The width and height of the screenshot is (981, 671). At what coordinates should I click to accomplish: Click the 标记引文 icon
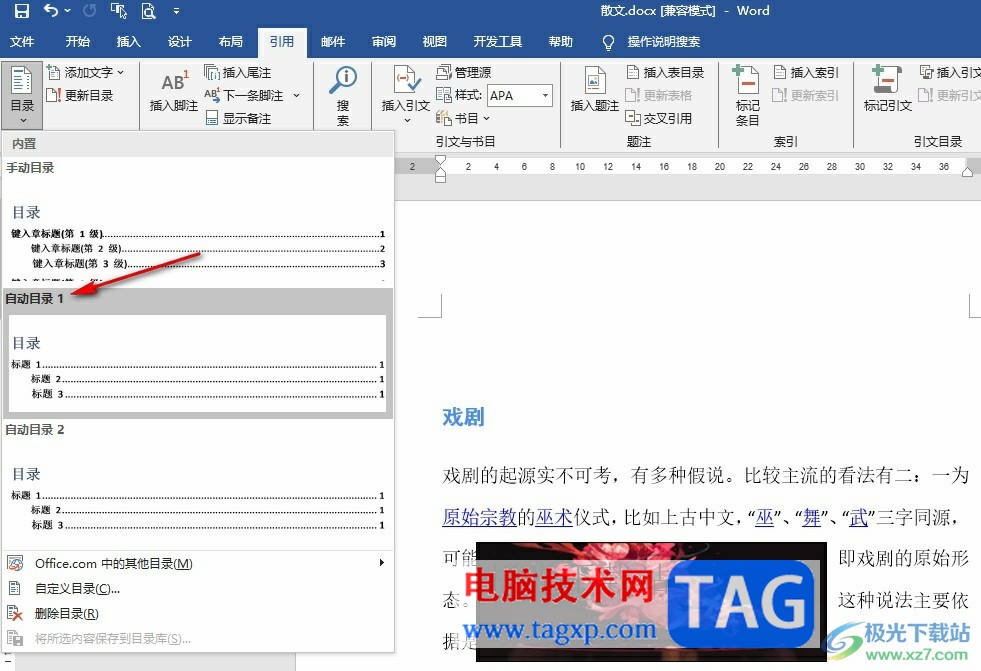tap(887, 79)
